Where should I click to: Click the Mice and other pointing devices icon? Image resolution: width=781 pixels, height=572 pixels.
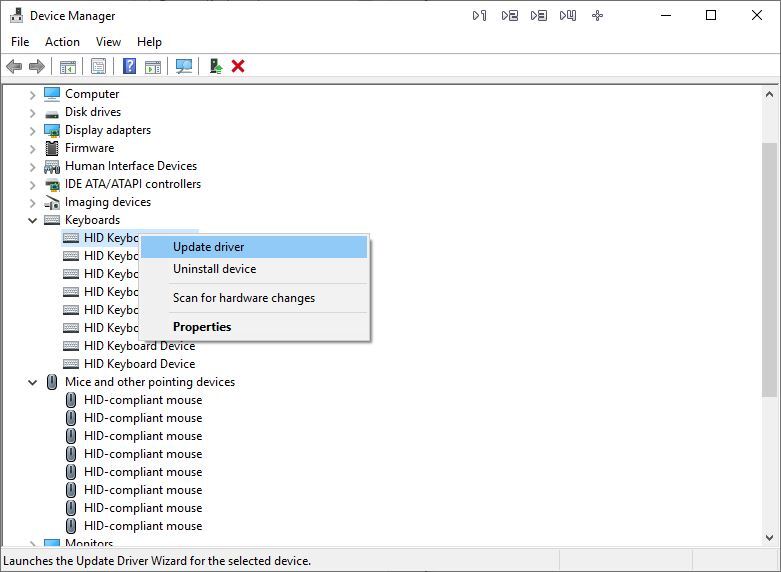coord(52,382)
